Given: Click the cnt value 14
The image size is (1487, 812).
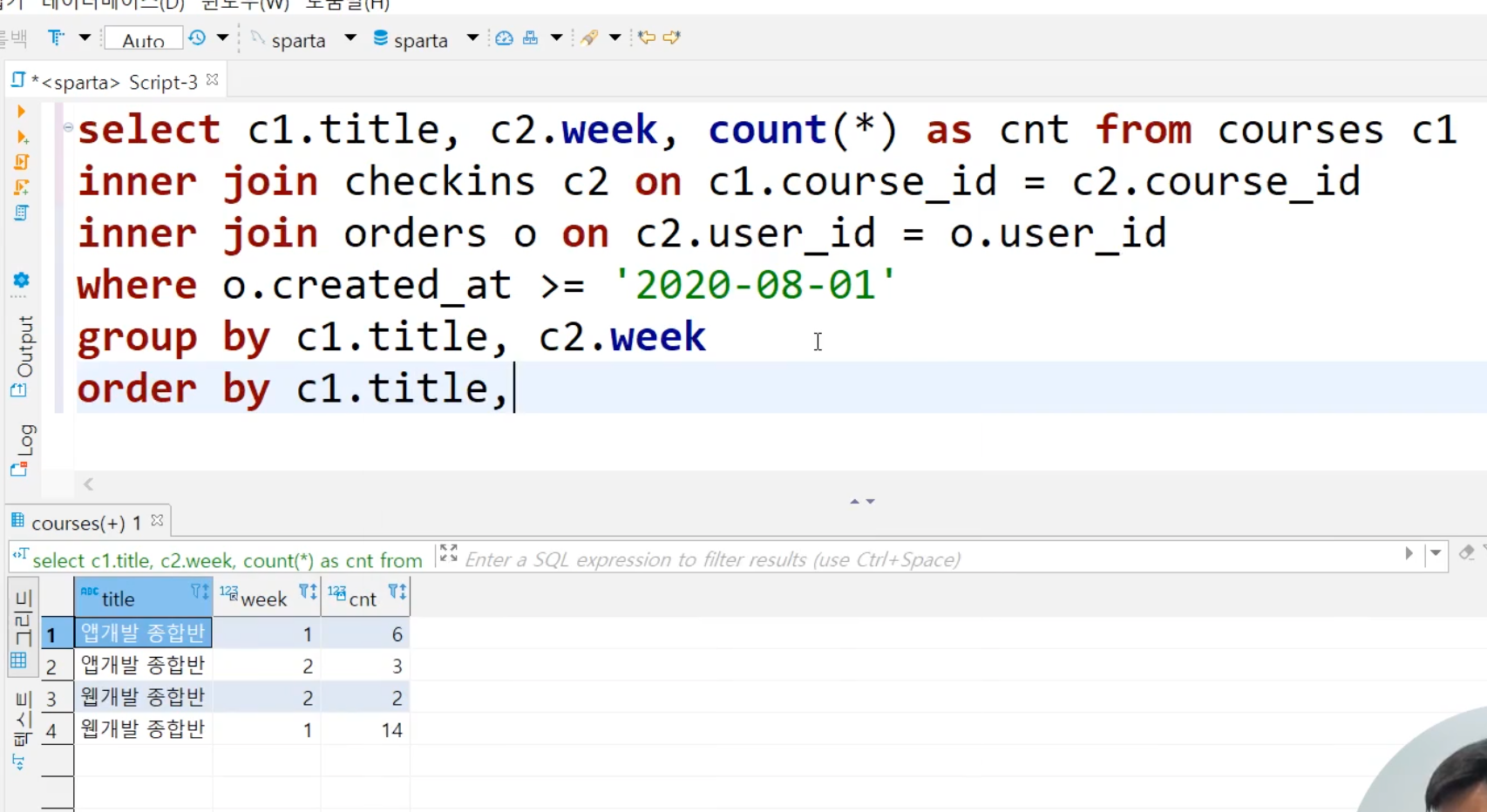Looking at the screenshot, I should 366,730.
